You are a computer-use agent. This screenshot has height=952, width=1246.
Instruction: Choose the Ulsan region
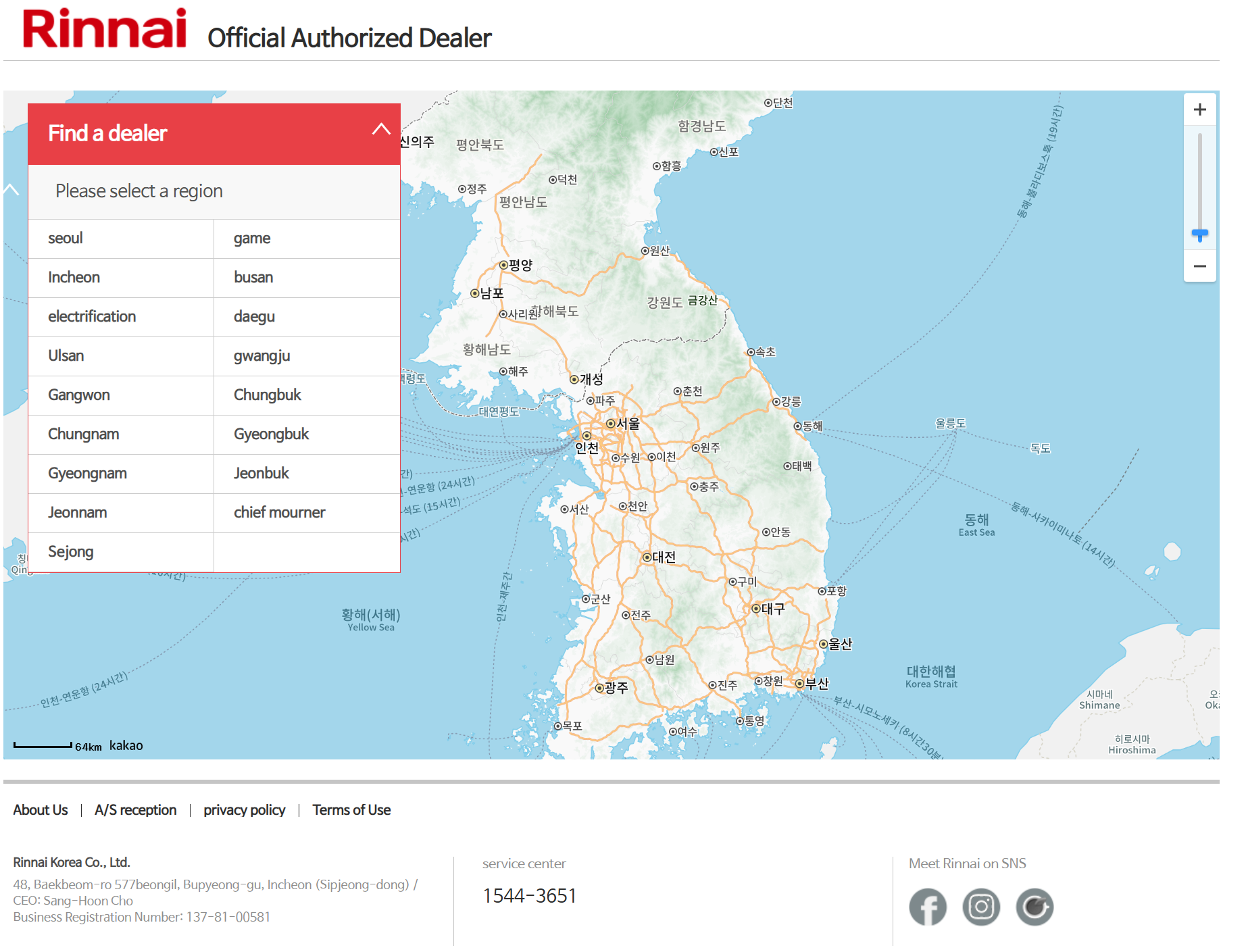(x=121, y=356)
